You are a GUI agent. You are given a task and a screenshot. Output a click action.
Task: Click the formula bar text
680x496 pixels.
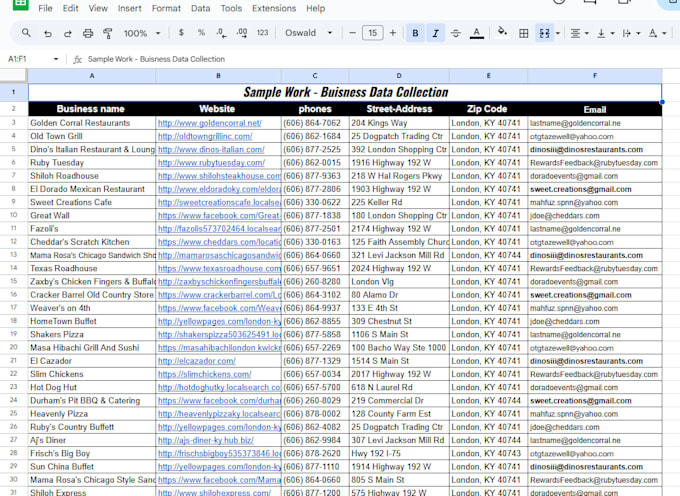pos(156,59)
